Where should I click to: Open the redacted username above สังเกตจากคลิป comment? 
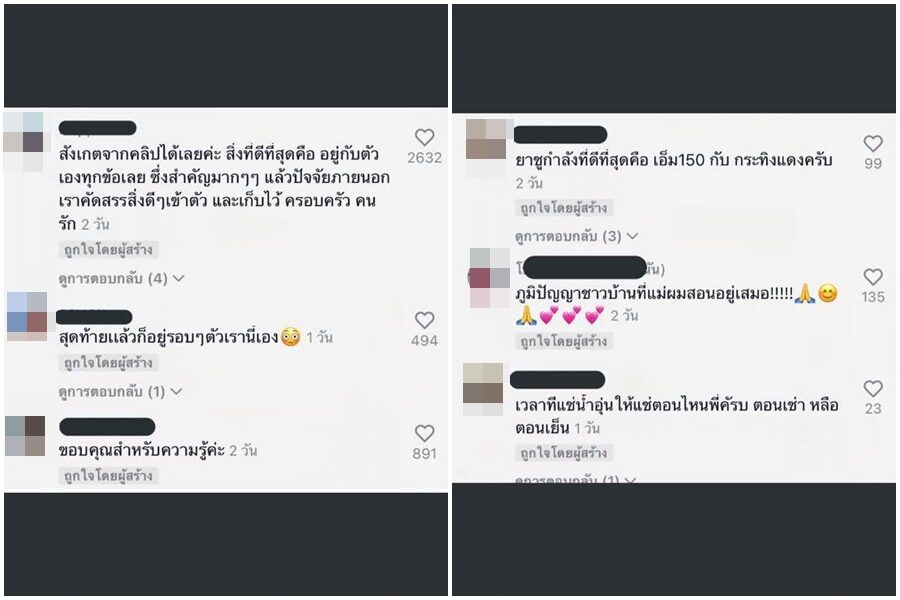click(x=98, y=128)
